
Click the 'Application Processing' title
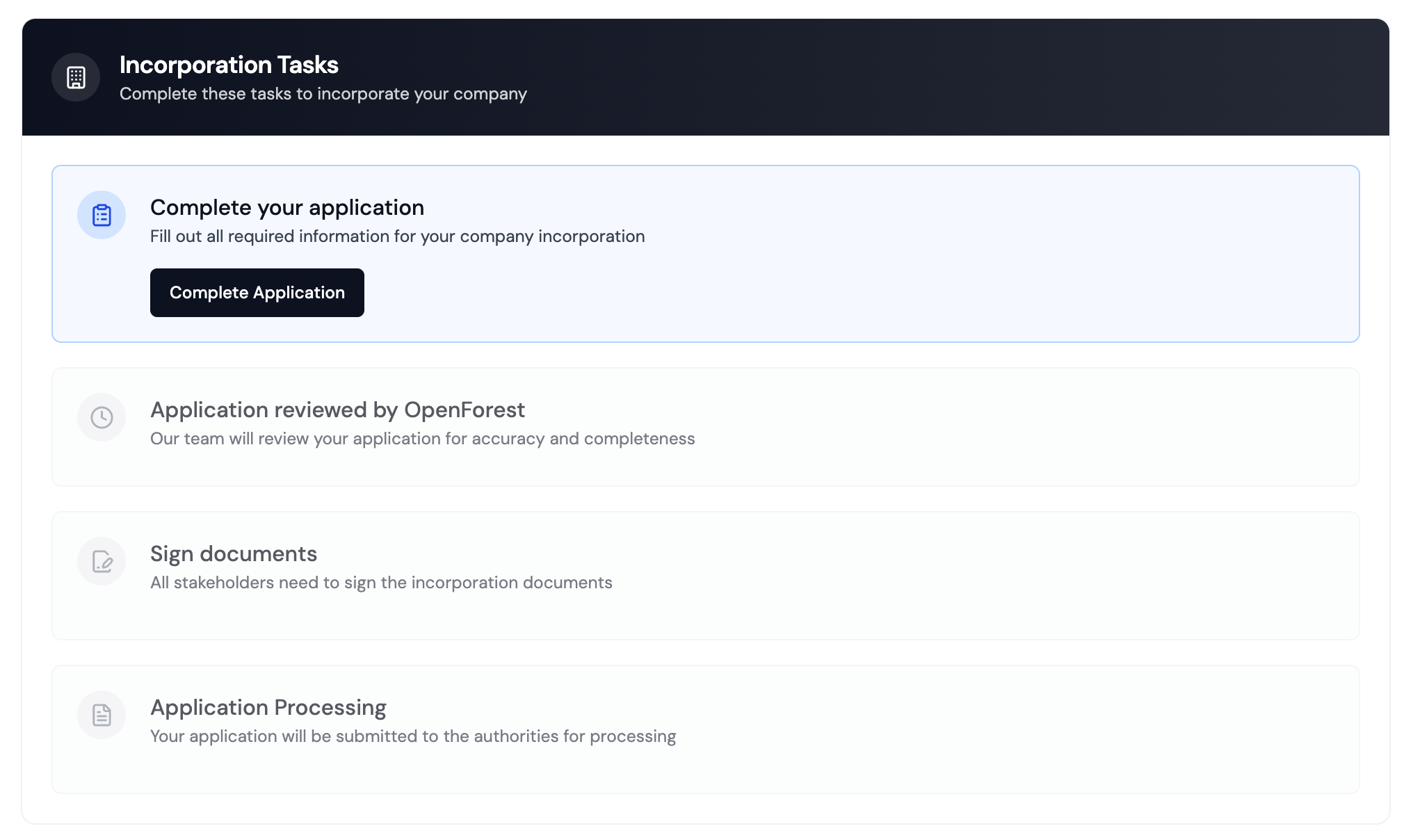(268, 707)
